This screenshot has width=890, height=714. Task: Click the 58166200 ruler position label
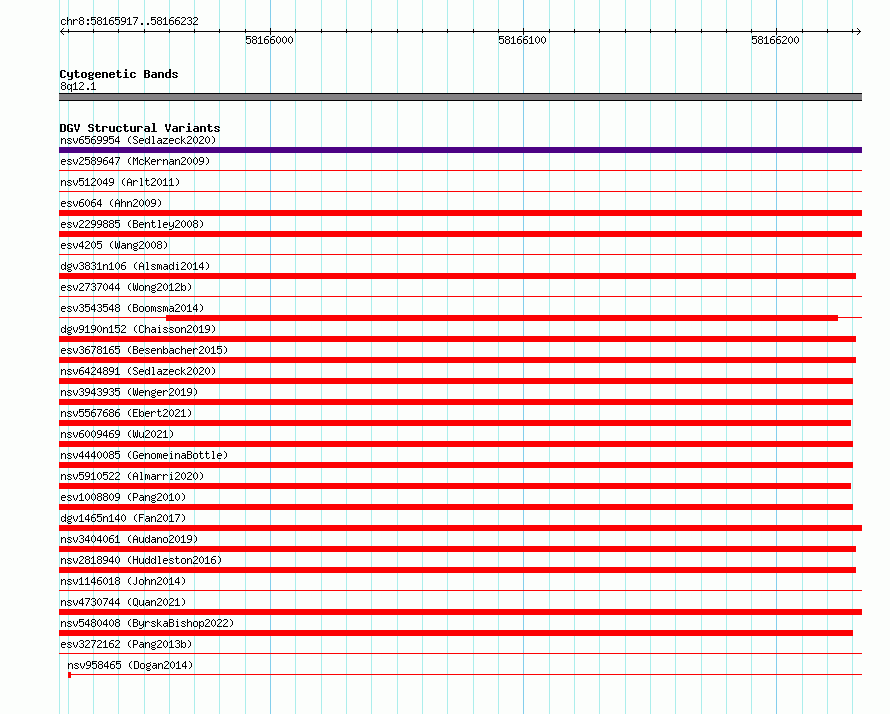775,40
